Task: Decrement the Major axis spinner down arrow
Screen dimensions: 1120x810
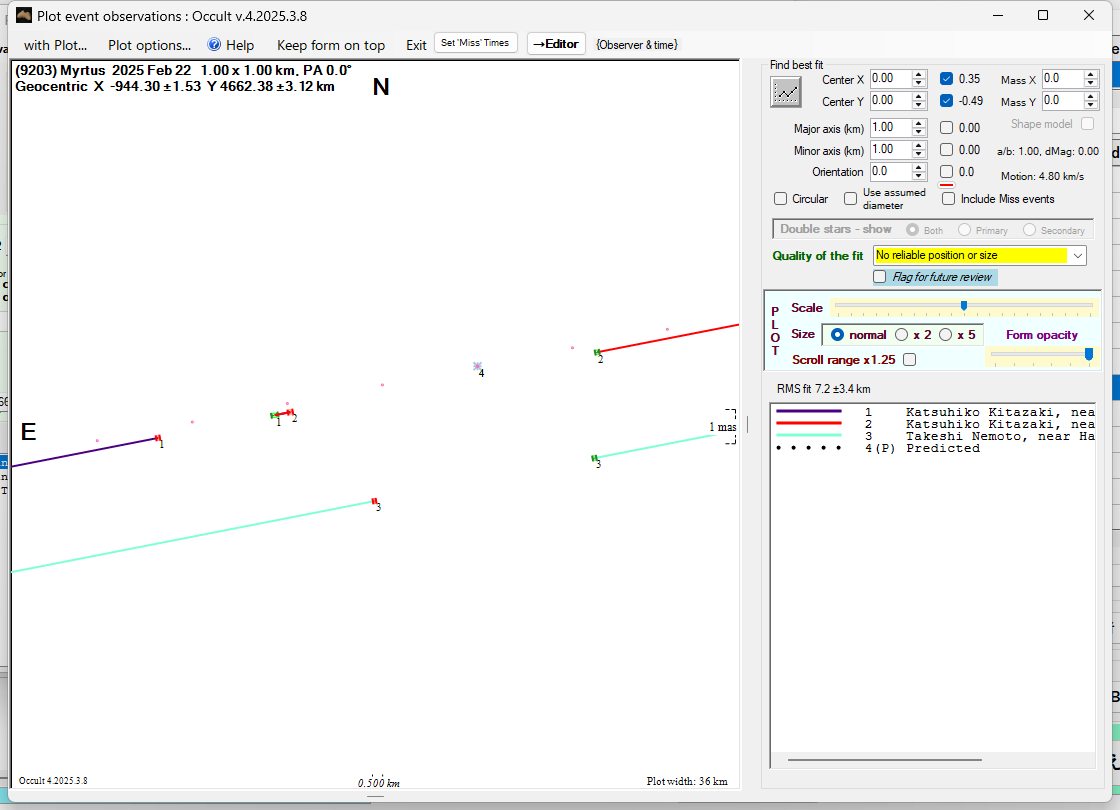Action: coord(919,132)
